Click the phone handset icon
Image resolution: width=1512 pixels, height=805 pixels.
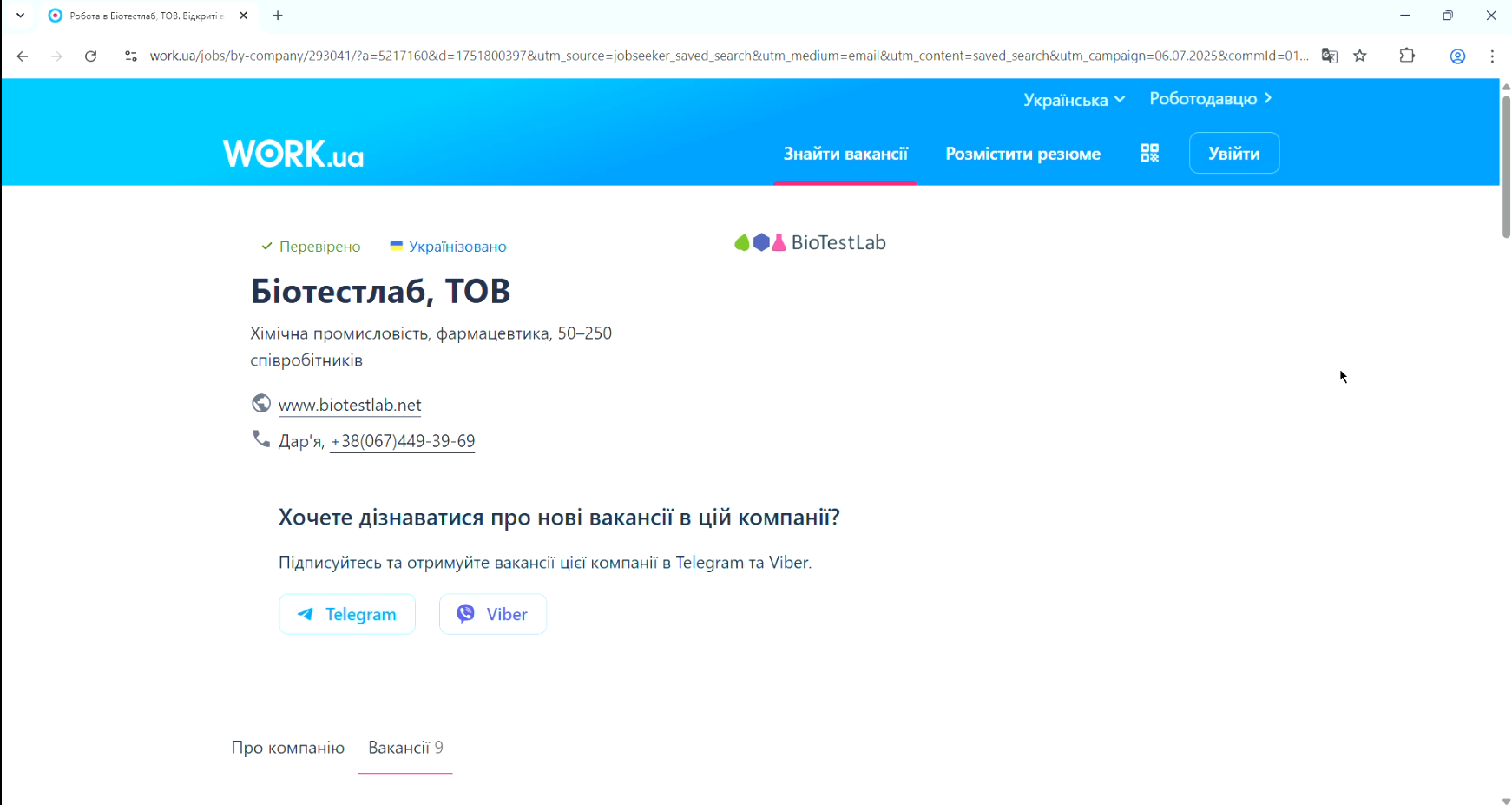click(261, 439)
